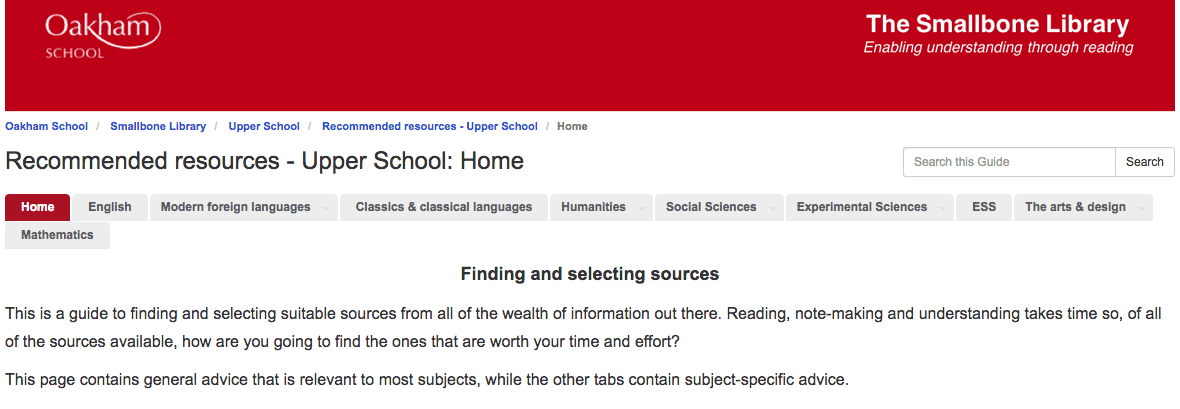Open the Social Sciences tab label
Viewport: 1180px width, 409px height.
coord(711,207)
